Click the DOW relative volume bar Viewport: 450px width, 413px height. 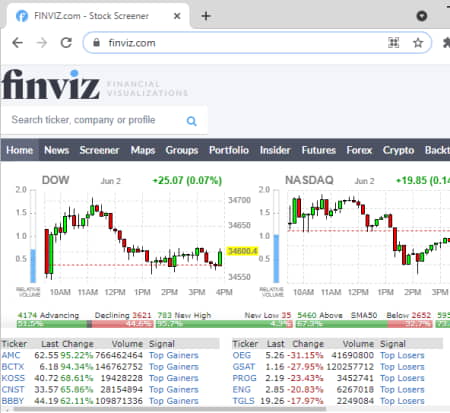(x=33, y=236)
